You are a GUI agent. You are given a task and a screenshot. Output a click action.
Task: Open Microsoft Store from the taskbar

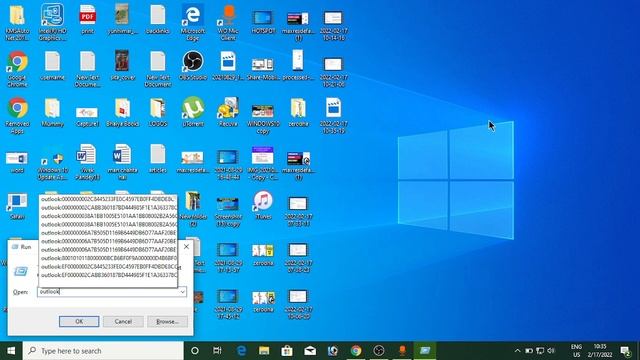287,351
